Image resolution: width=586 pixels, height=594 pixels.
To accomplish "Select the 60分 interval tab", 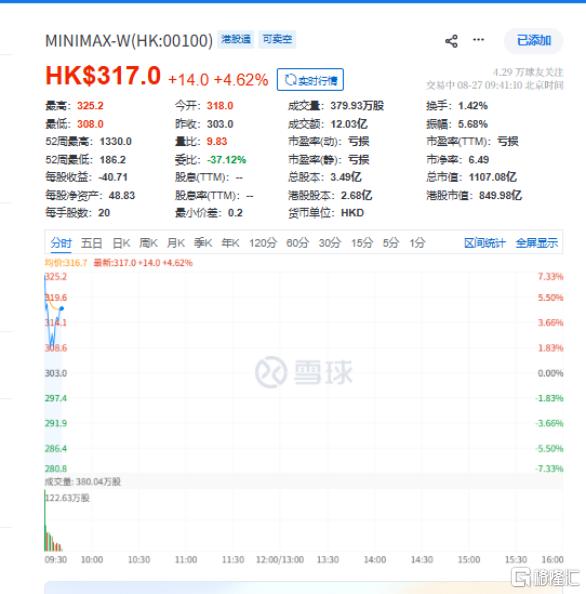I will (x=297, y=243).
